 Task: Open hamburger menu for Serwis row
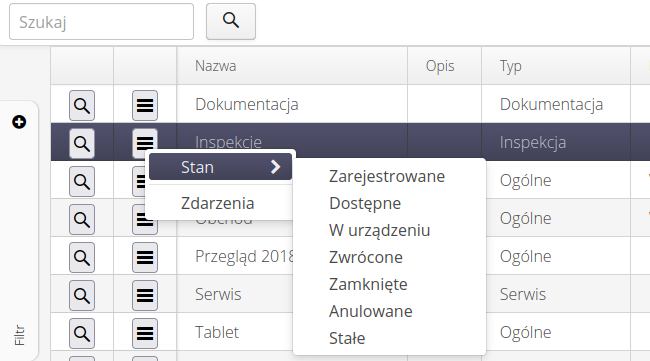tap(145, 296)
